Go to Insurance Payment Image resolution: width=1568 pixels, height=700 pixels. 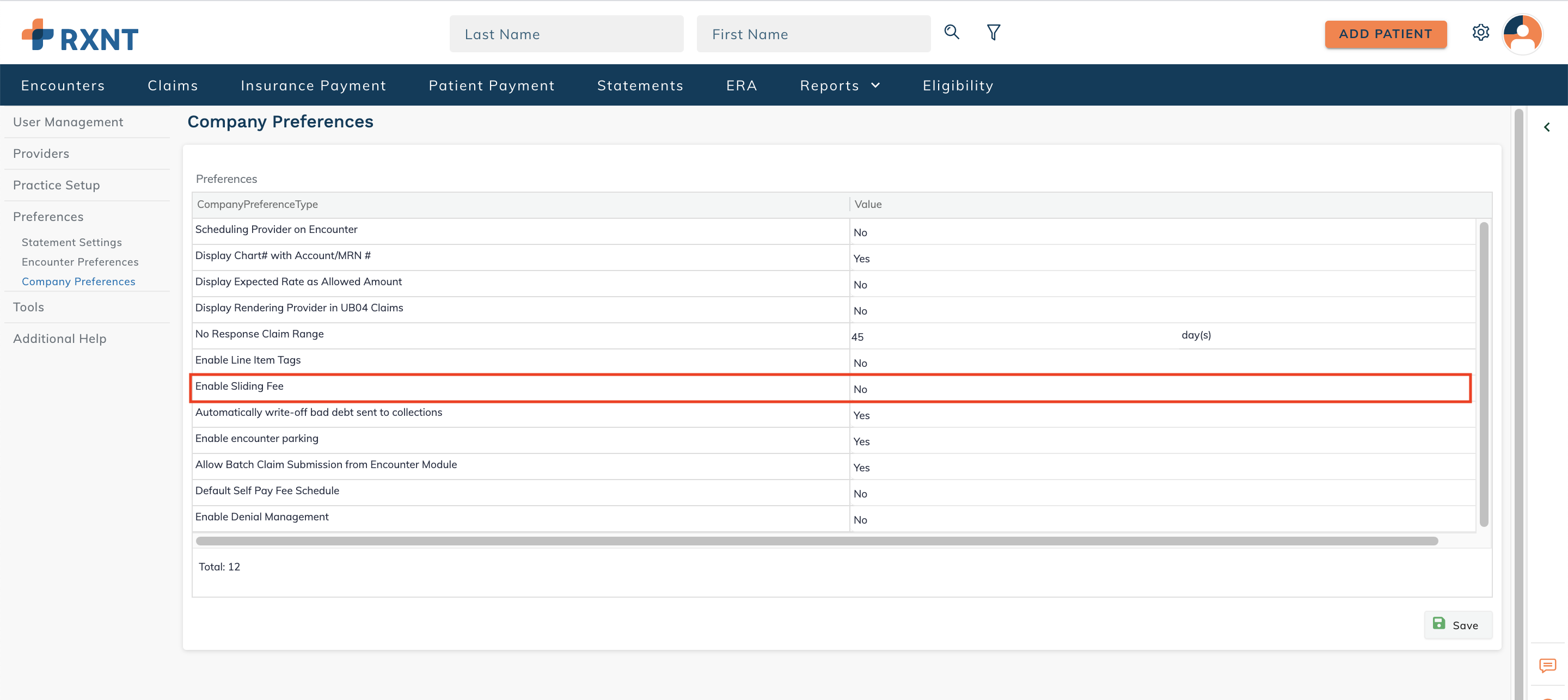[314, 85]
